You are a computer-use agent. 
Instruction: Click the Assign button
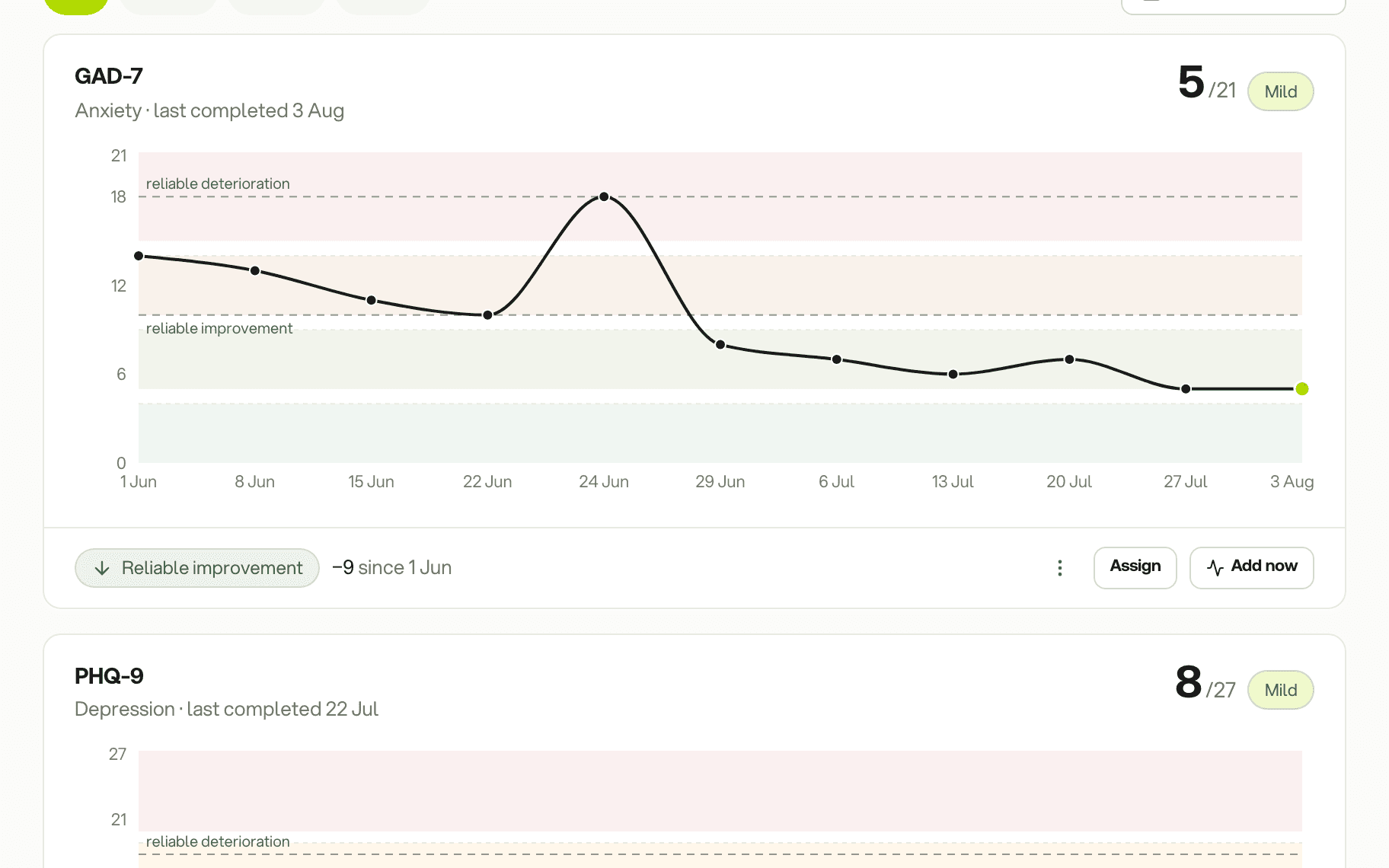click(x=1135, y=567)
